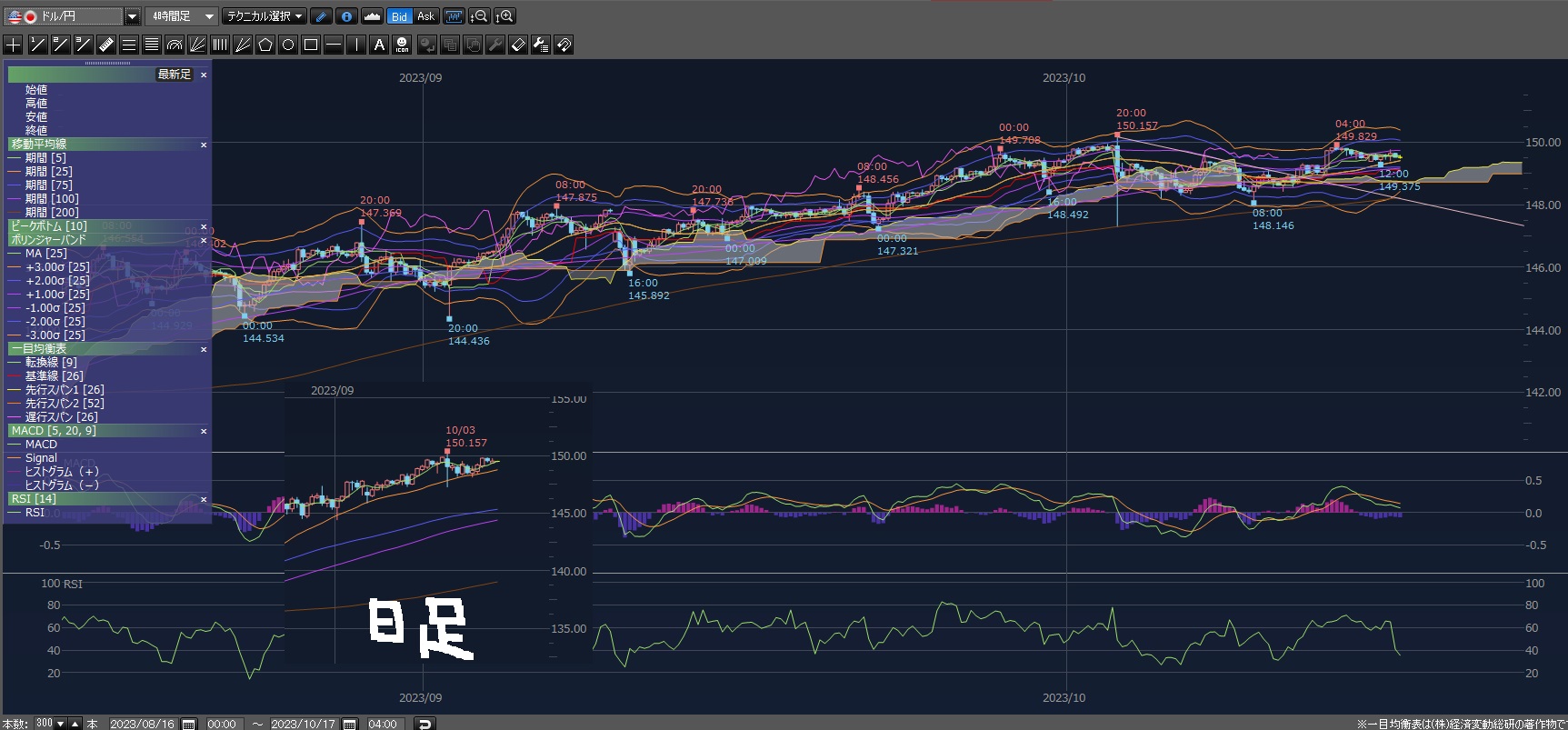Click the end date 2023/10/17 field
Viewport: 1568px width, 730px height.
304,724
